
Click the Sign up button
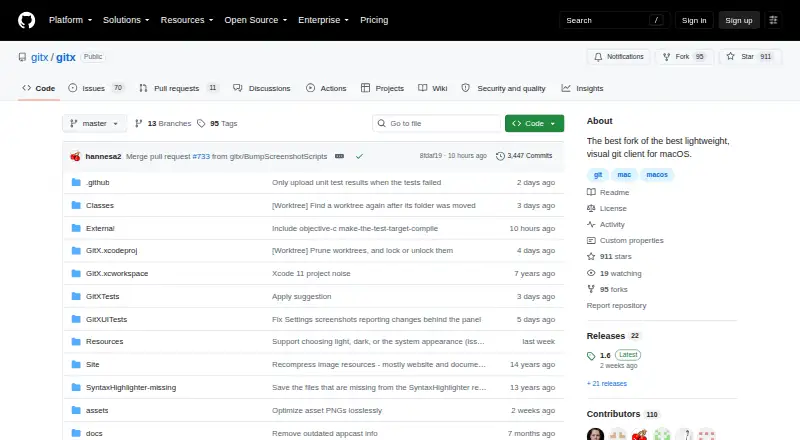click(739, 20)
